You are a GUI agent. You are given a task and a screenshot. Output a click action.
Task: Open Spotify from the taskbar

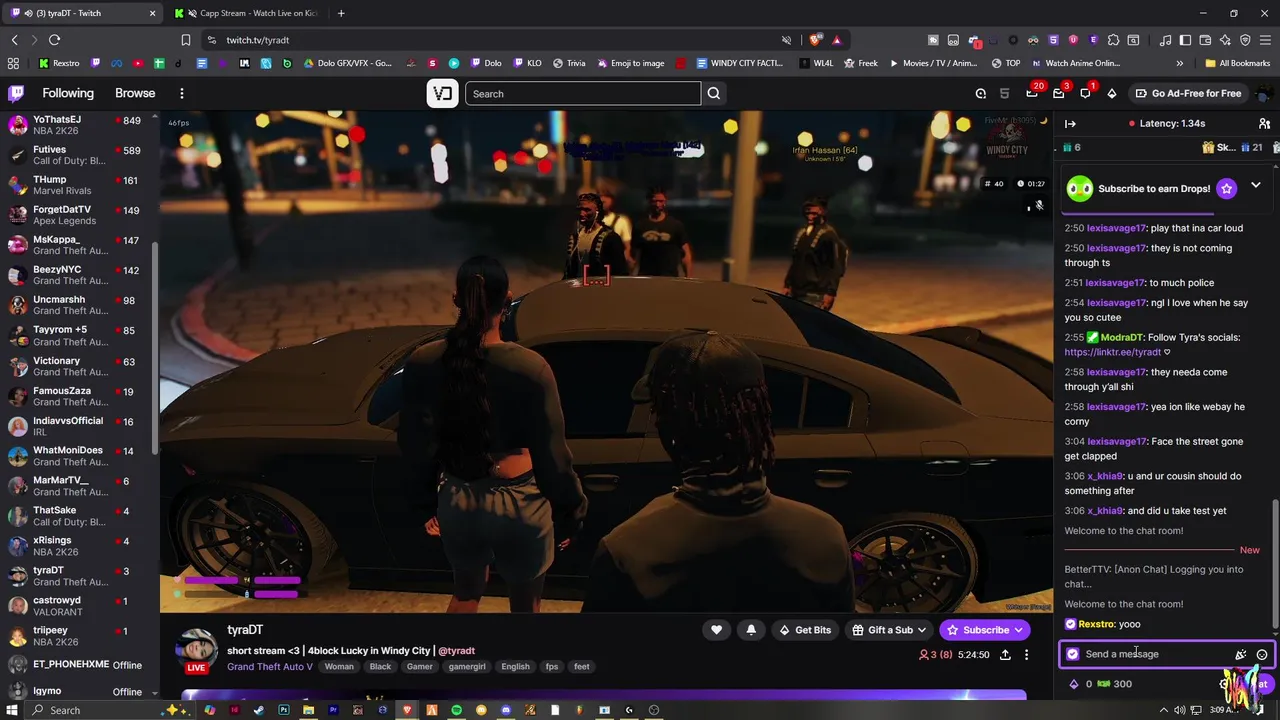click(456, 710)
